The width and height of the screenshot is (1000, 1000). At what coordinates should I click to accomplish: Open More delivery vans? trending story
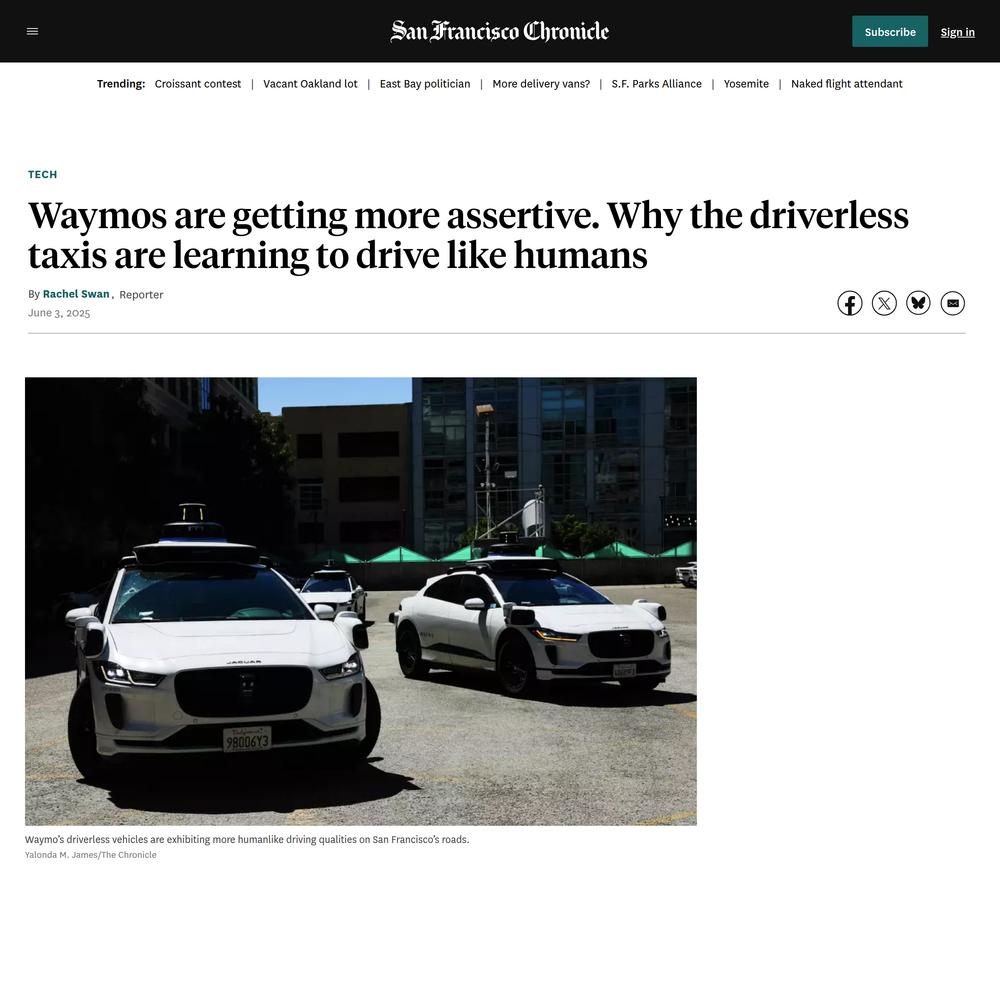click(x=541, y=84)
